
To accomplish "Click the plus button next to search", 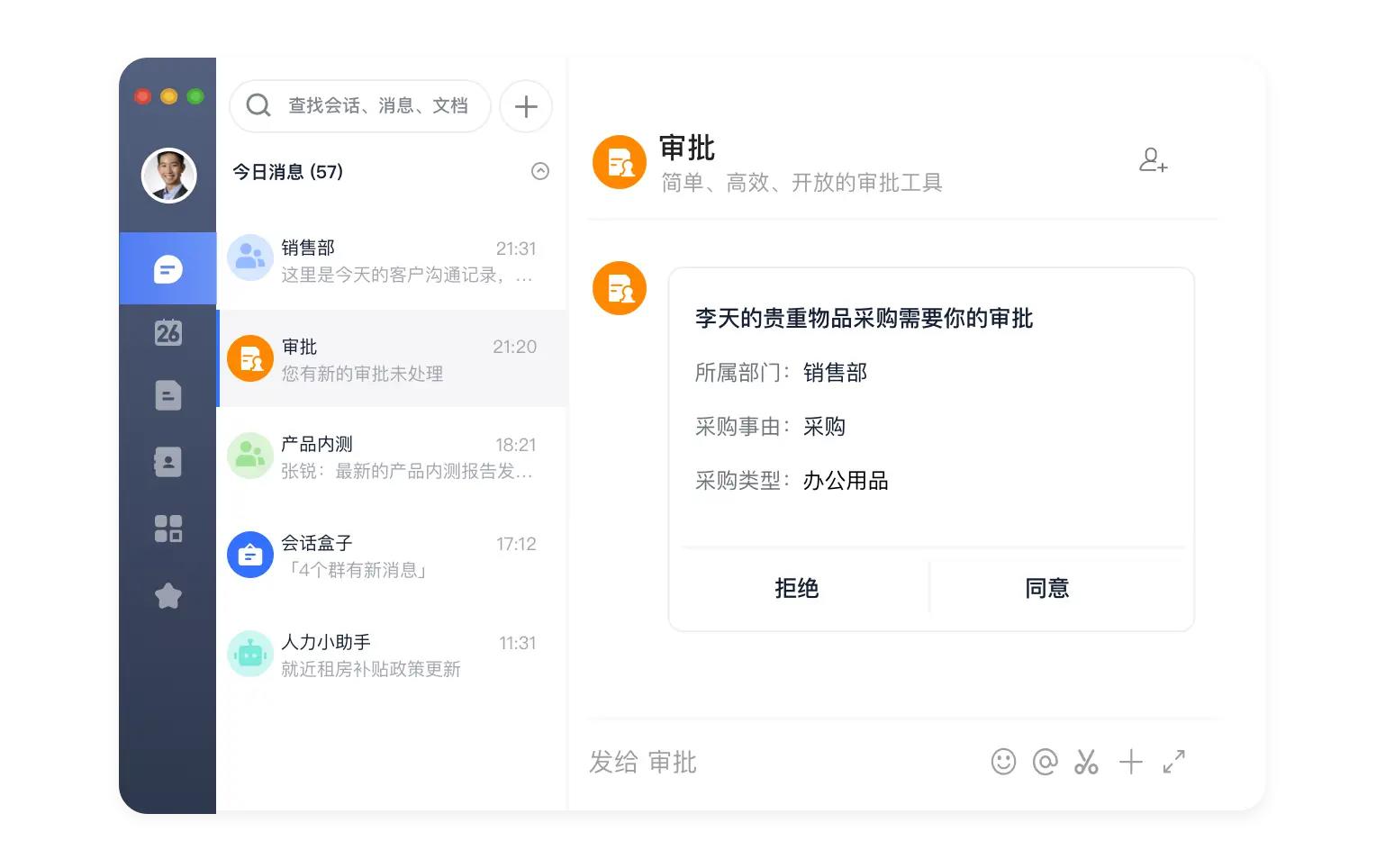I will pos(526,106).
